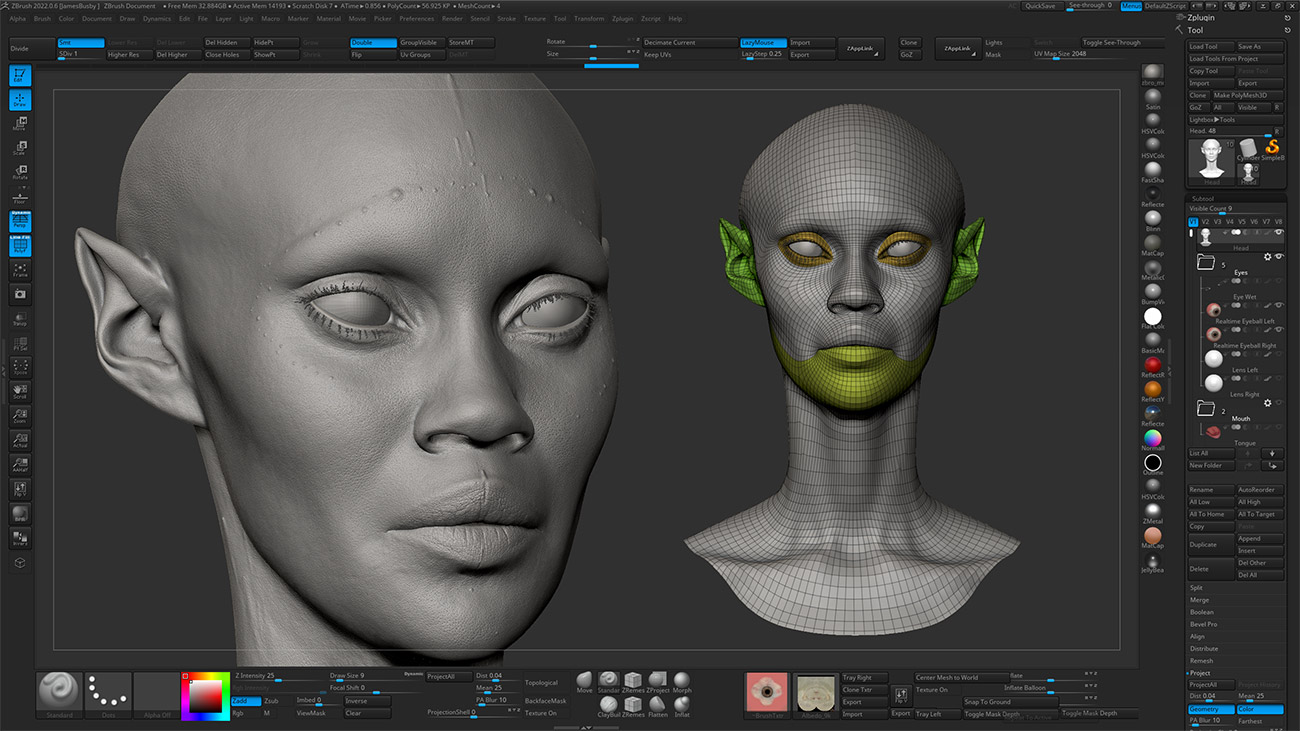Viewport: 1300px width, 731px height.
Task: Toggle the Double sided display option
Action: point(373,43)
